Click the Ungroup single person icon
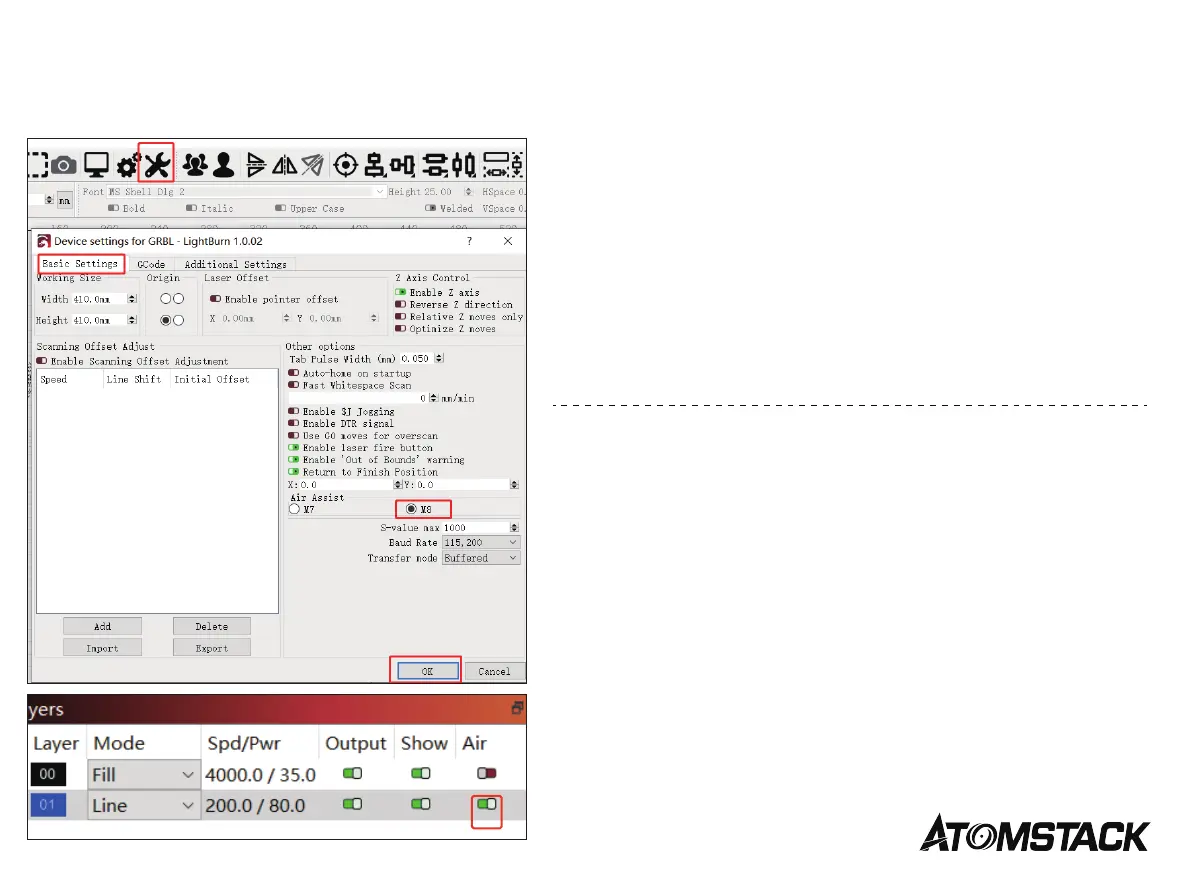Screen dimensions: 1191x884 pyautogui.click(x=223, y=164)
